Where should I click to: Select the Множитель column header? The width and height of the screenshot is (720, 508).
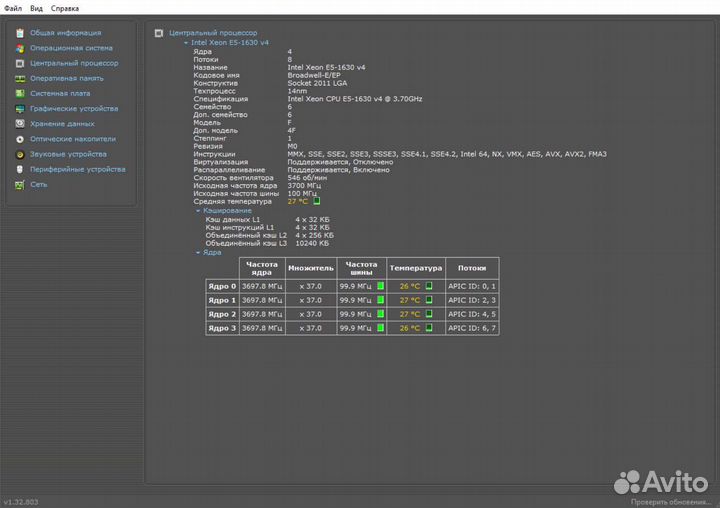[311, 268]
